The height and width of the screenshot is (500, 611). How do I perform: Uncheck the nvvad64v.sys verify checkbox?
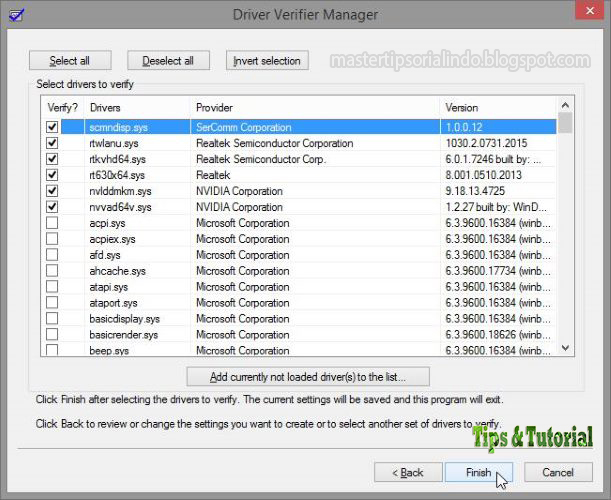click(x=52, y=207)
